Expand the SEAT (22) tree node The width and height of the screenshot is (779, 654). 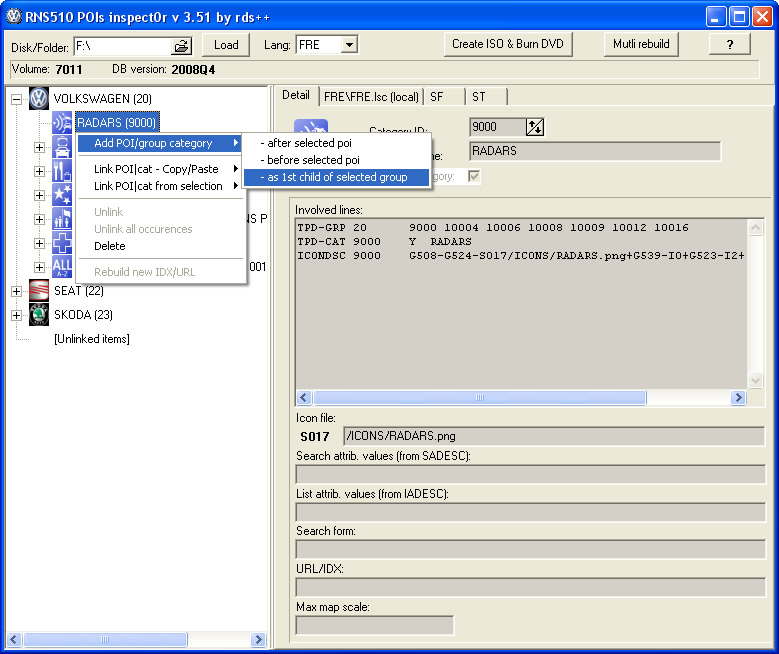point(16,291)
